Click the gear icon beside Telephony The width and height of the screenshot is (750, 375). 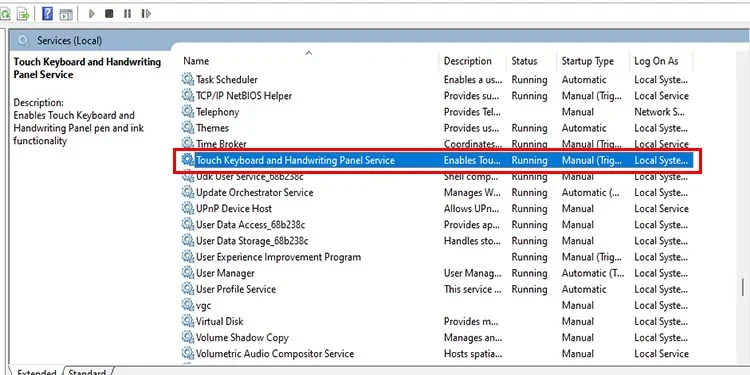[188, 112]
